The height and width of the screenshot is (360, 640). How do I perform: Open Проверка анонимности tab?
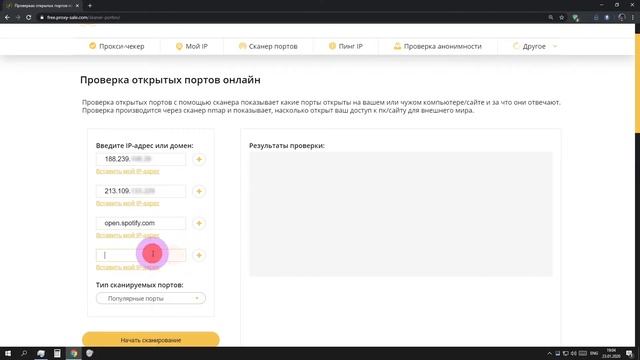438,46
